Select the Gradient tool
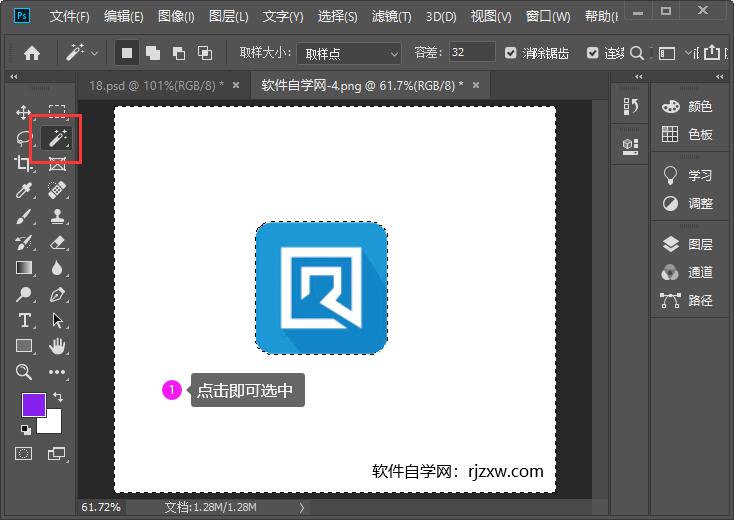This screenshot has width=734, height=520. coord(24,268)
